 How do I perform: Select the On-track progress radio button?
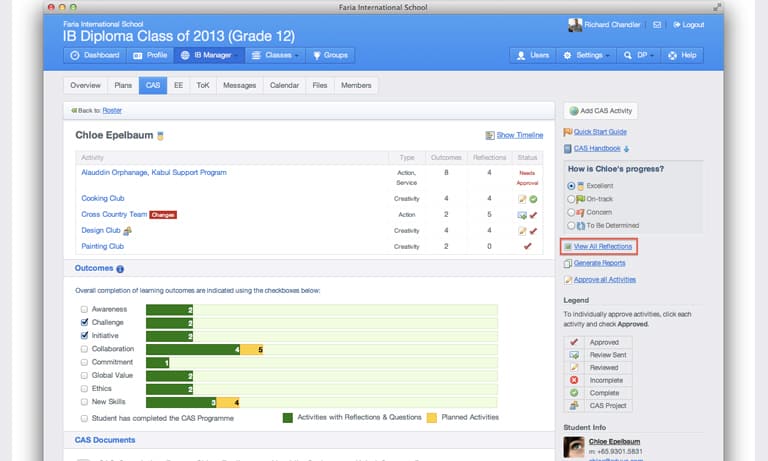tap(571, 199)
